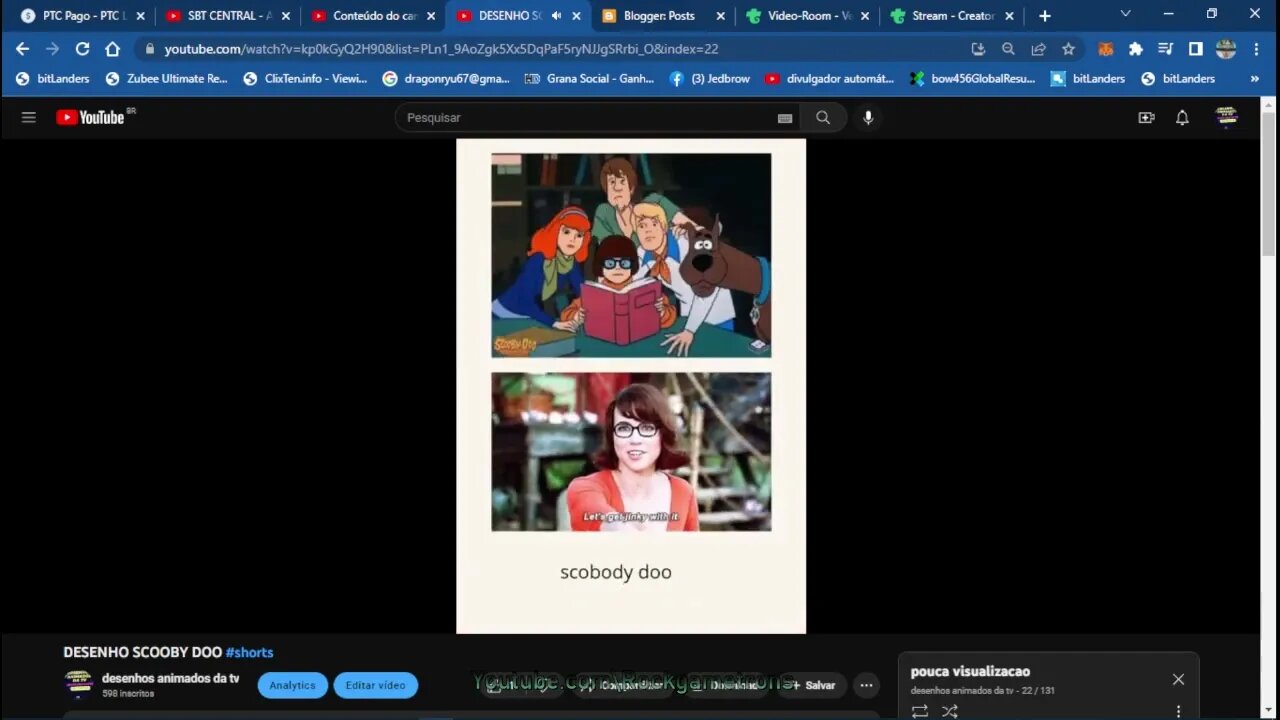Open the ClixTen.info bookmark
Image resolution: width=1280 pixels, height=720 pixels.
tap(305, 78)
